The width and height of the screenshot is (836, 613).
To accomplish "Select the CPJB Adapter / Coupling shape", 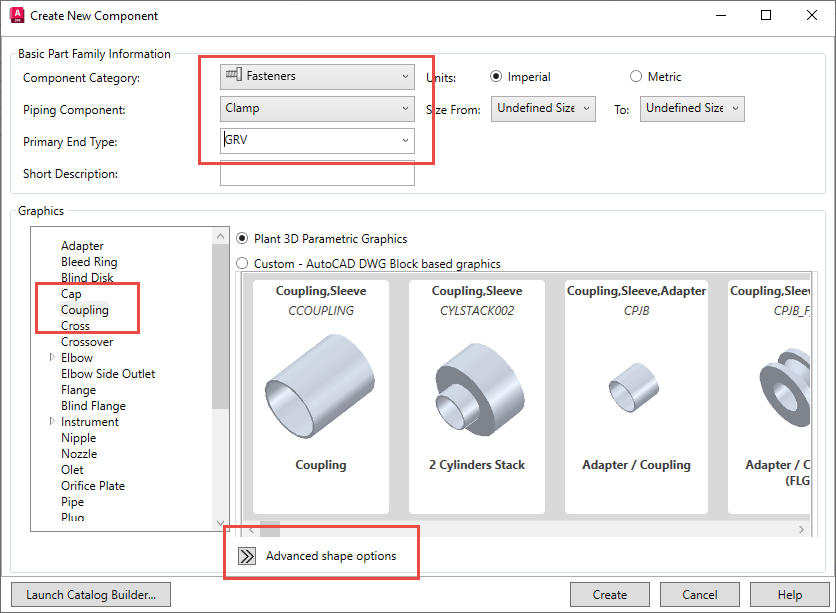I will 636,390.
